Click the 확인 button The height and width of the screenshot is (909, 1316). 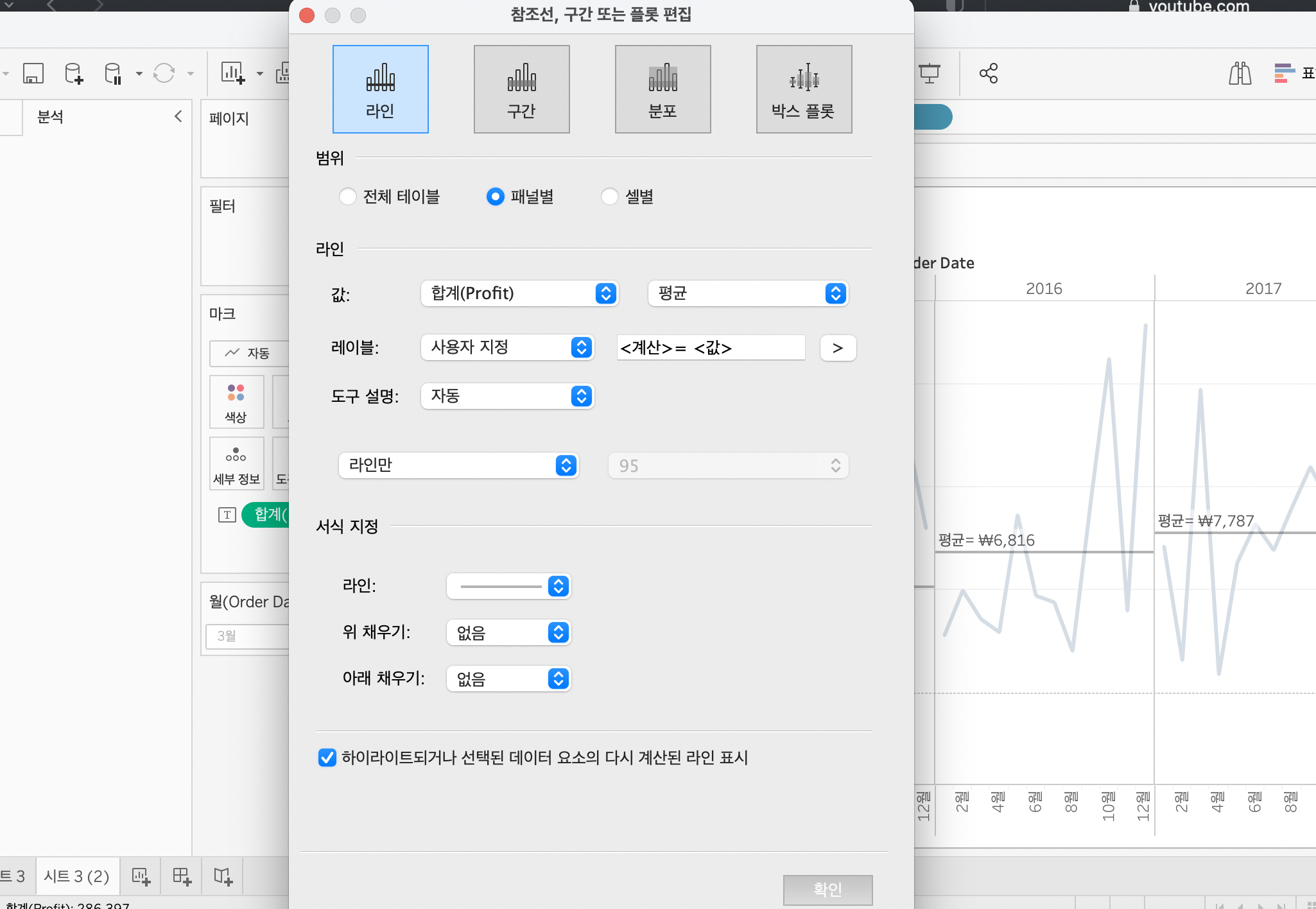click(827, 889)
